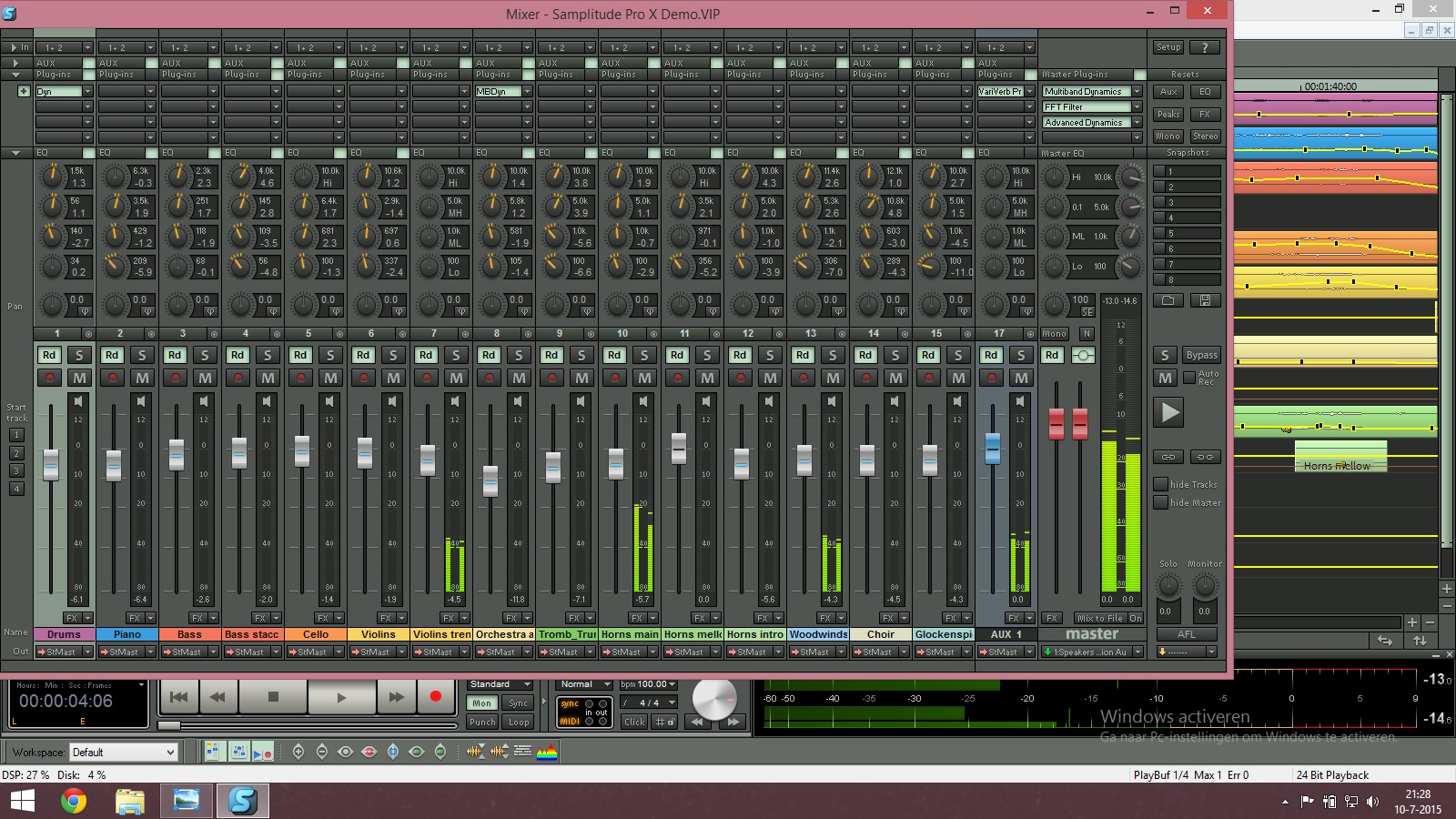
Task: Open Google Chrome from the taskbar
Action: tap(74, 801)
